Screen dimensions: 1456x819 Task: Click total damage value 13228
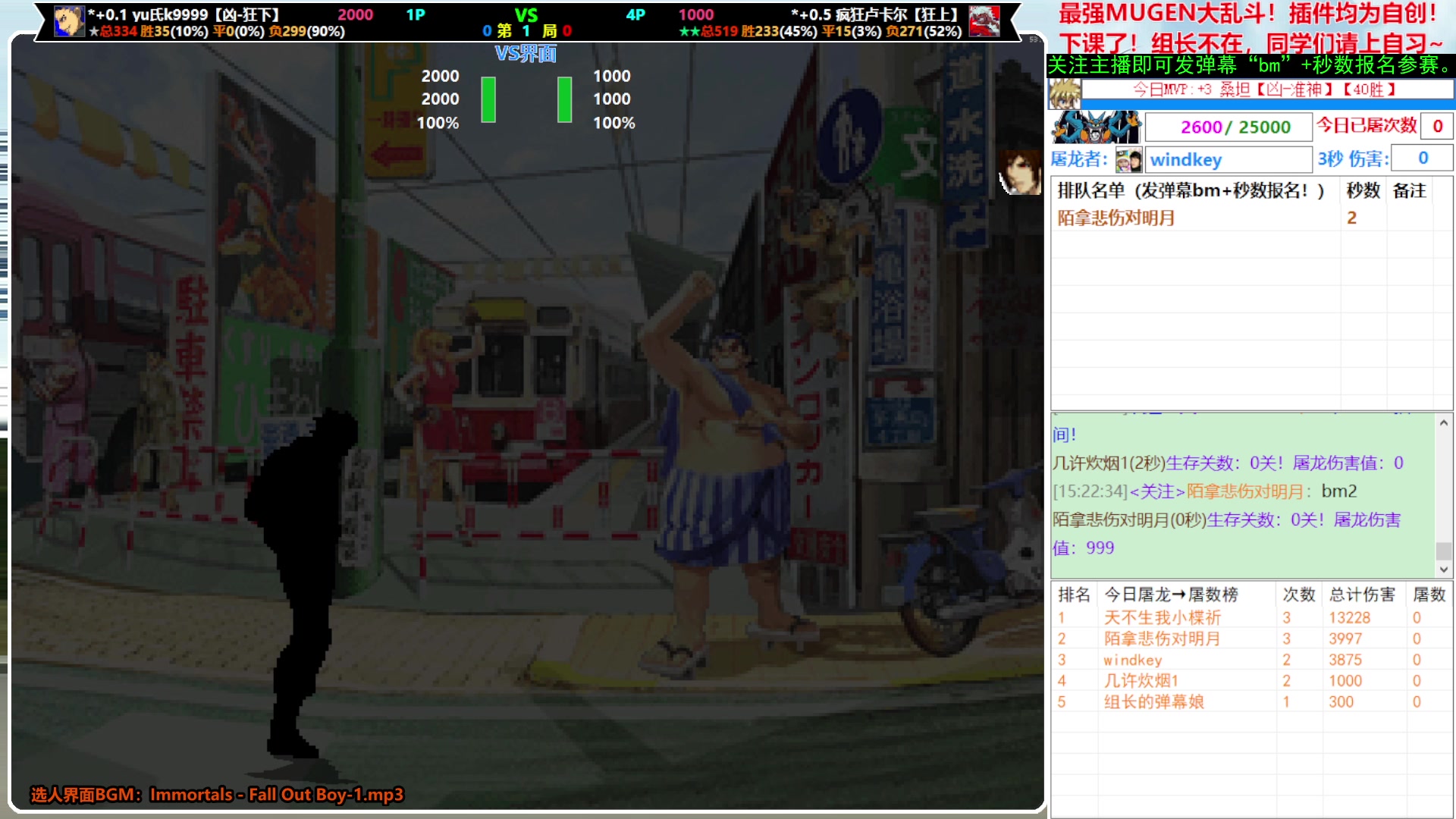point(1349,618)
